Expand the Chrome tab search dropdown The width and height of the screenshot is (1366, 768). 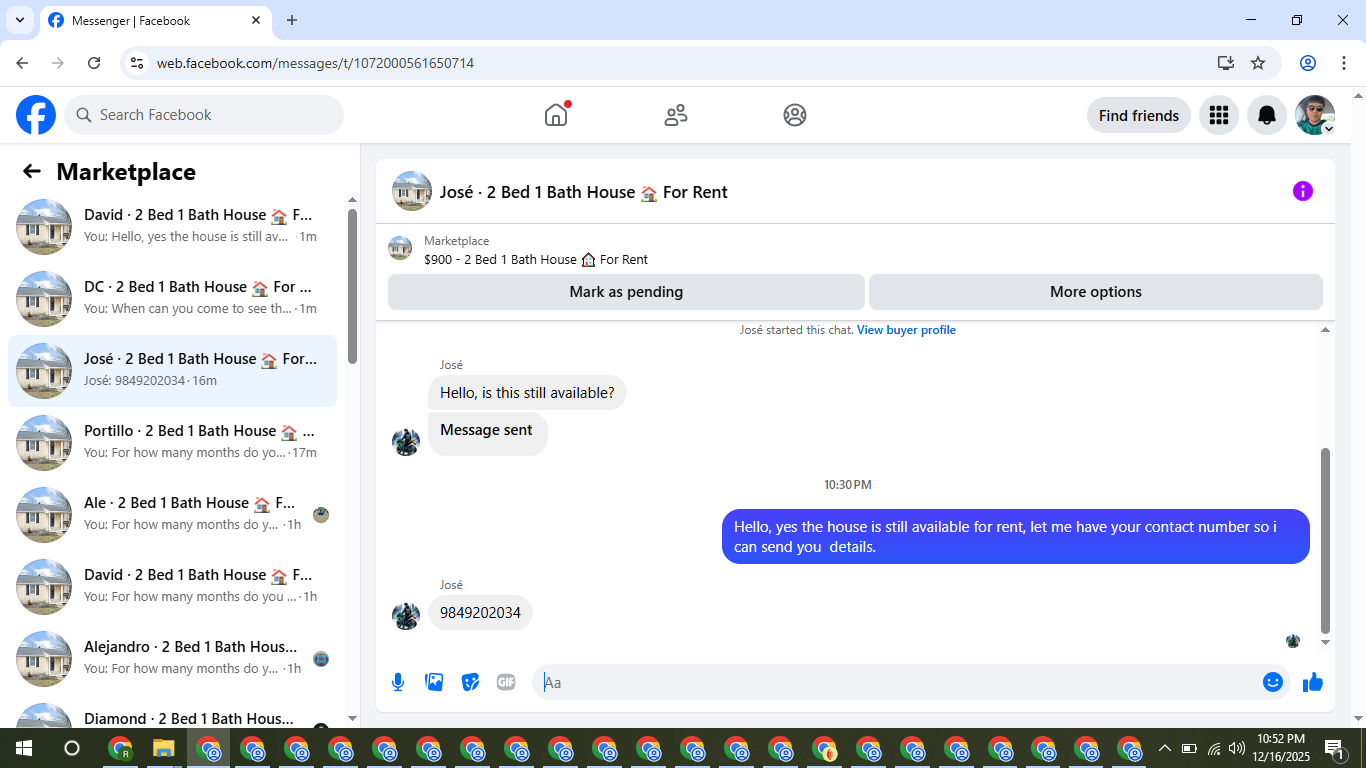pos(20,20)
